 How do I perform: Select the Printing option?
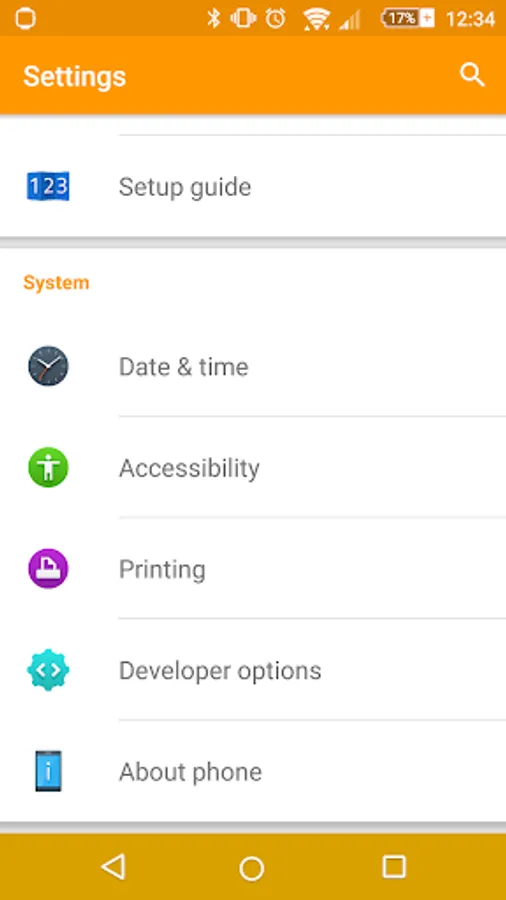pyautogui.click(x=253, y=569)
